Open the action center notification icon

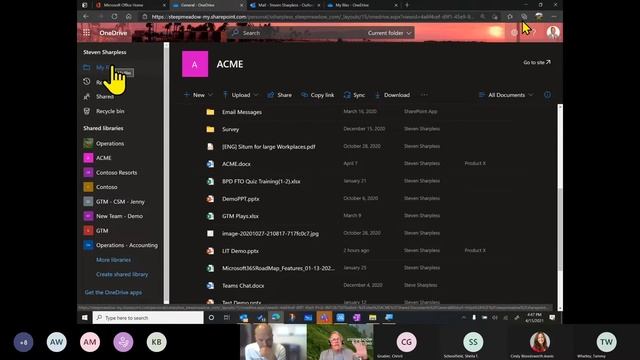tap(552, 318)
